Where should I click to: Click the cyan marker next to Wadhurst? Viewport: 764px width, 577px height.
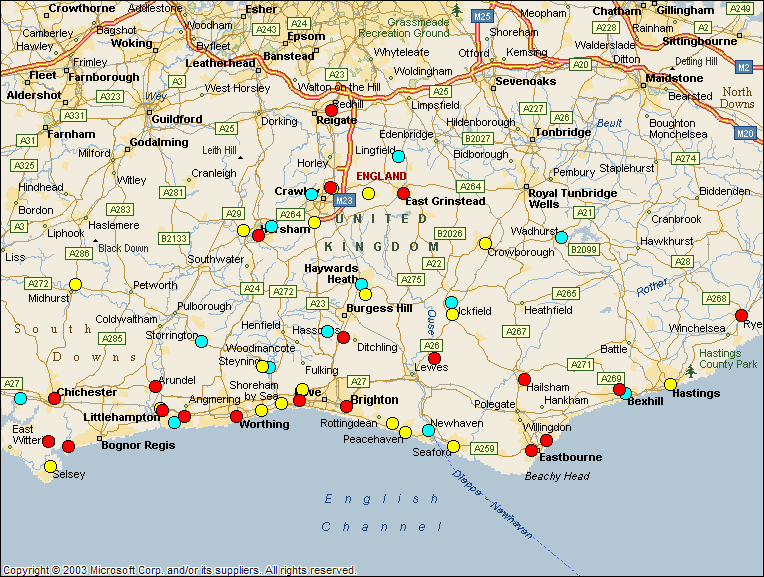point(561,237)
